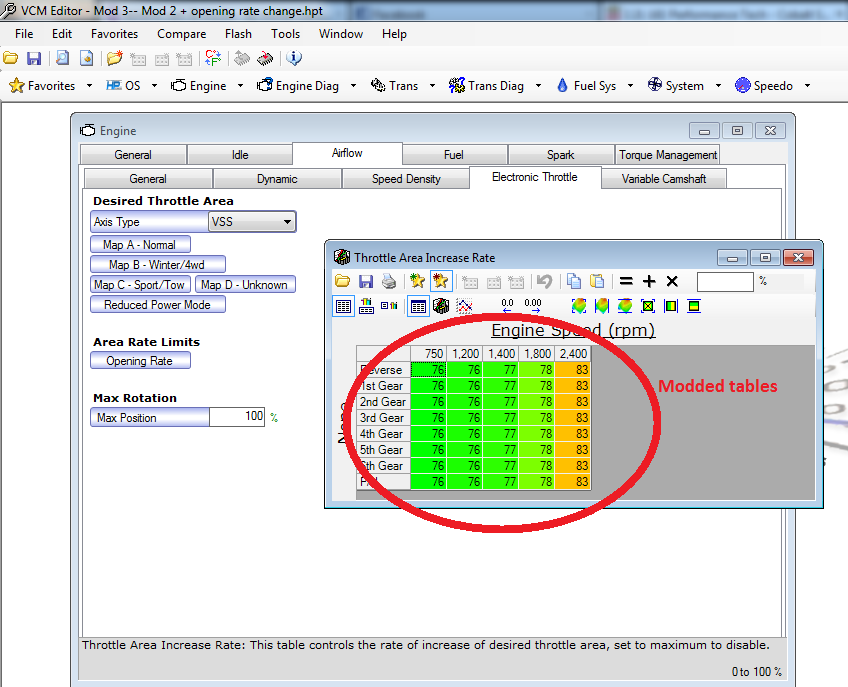This screenshot has height=687, width=848.
Task: Click the plus (add value) icon
Action: [649, 281]
